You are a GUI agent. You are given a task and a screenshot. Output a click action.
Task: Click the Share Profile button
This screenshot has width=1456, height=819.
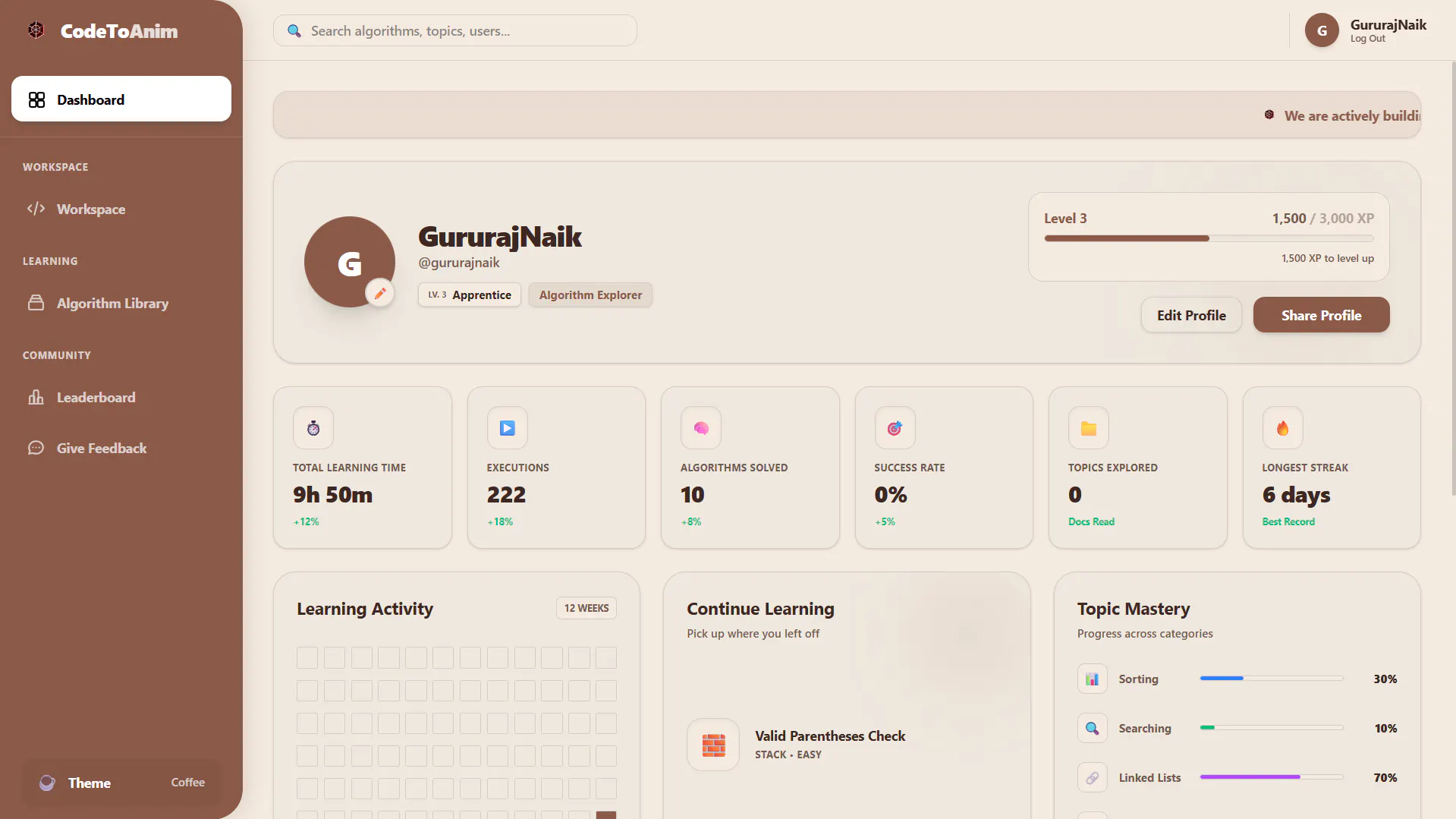[x=1321, y=315]
